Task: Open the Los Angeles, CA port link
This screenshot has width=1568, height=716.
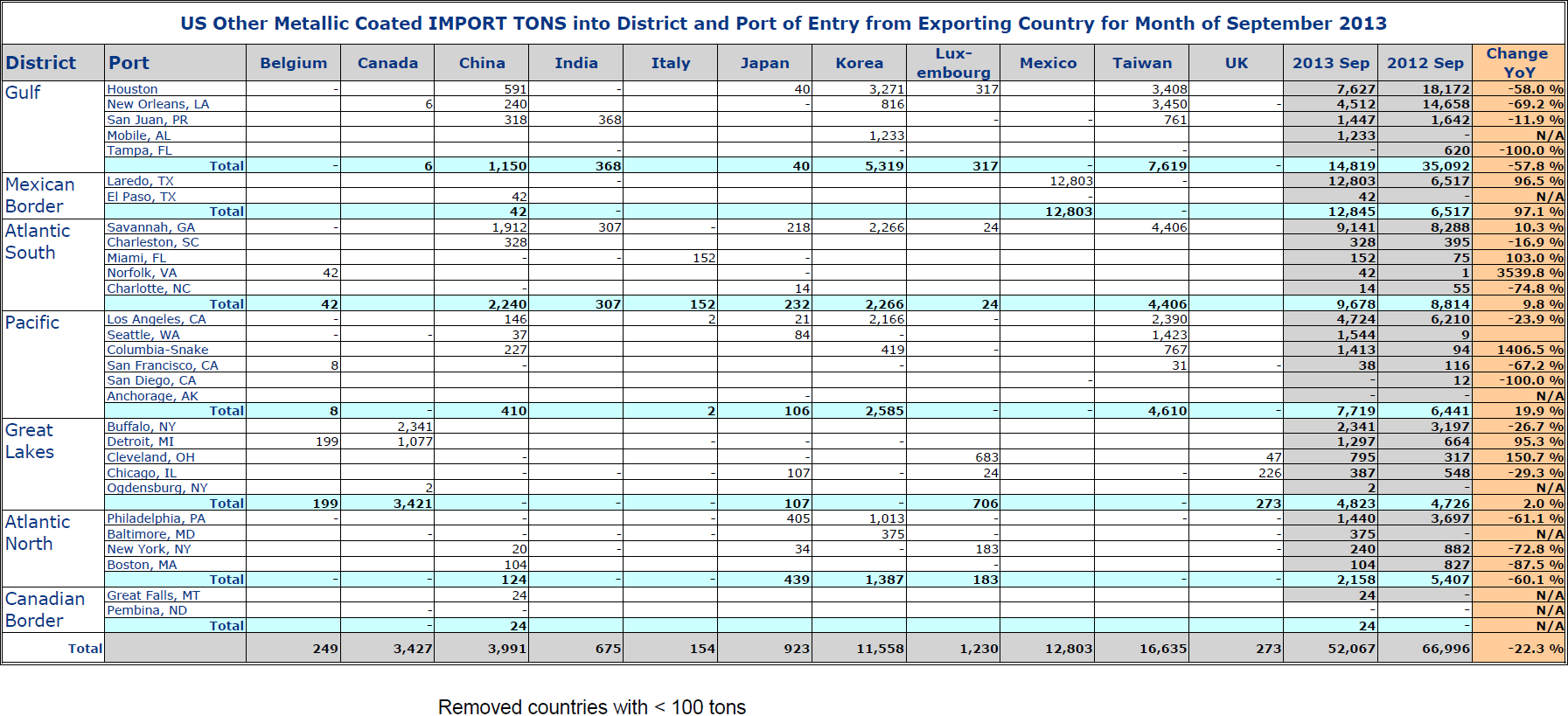Action: click(x=156, y=319)
